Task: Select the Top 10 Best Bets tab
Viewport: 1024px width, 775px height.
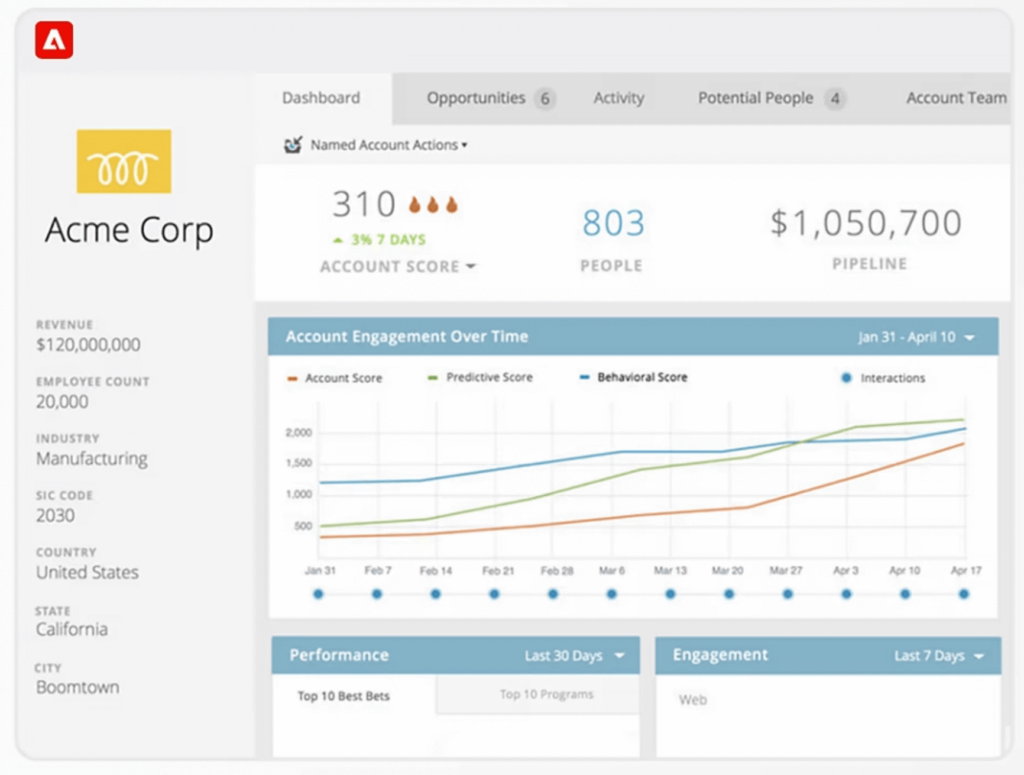Action: coord(344,696)
